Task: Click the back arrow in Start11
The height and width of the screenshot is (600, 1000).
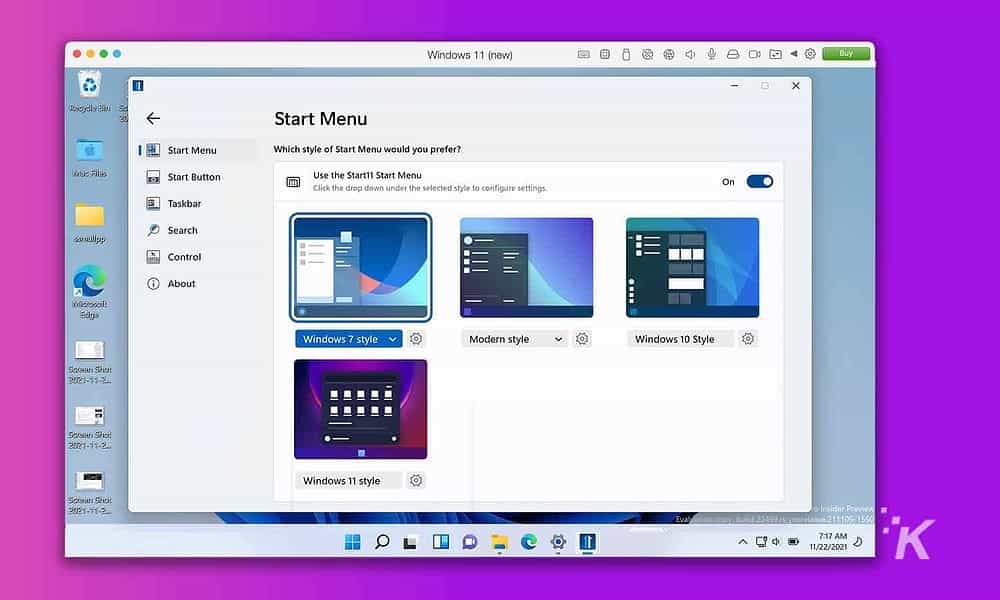Action: (x=152, y=118)
